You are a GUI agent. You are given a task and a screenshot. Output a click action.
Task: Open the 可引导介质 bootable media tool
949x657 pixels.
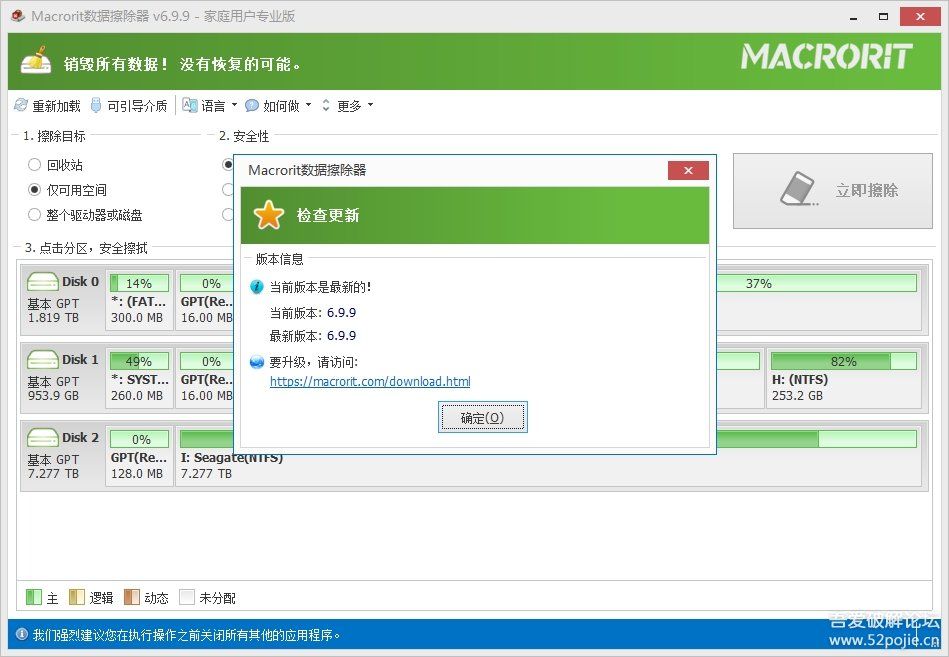[129, 106]
